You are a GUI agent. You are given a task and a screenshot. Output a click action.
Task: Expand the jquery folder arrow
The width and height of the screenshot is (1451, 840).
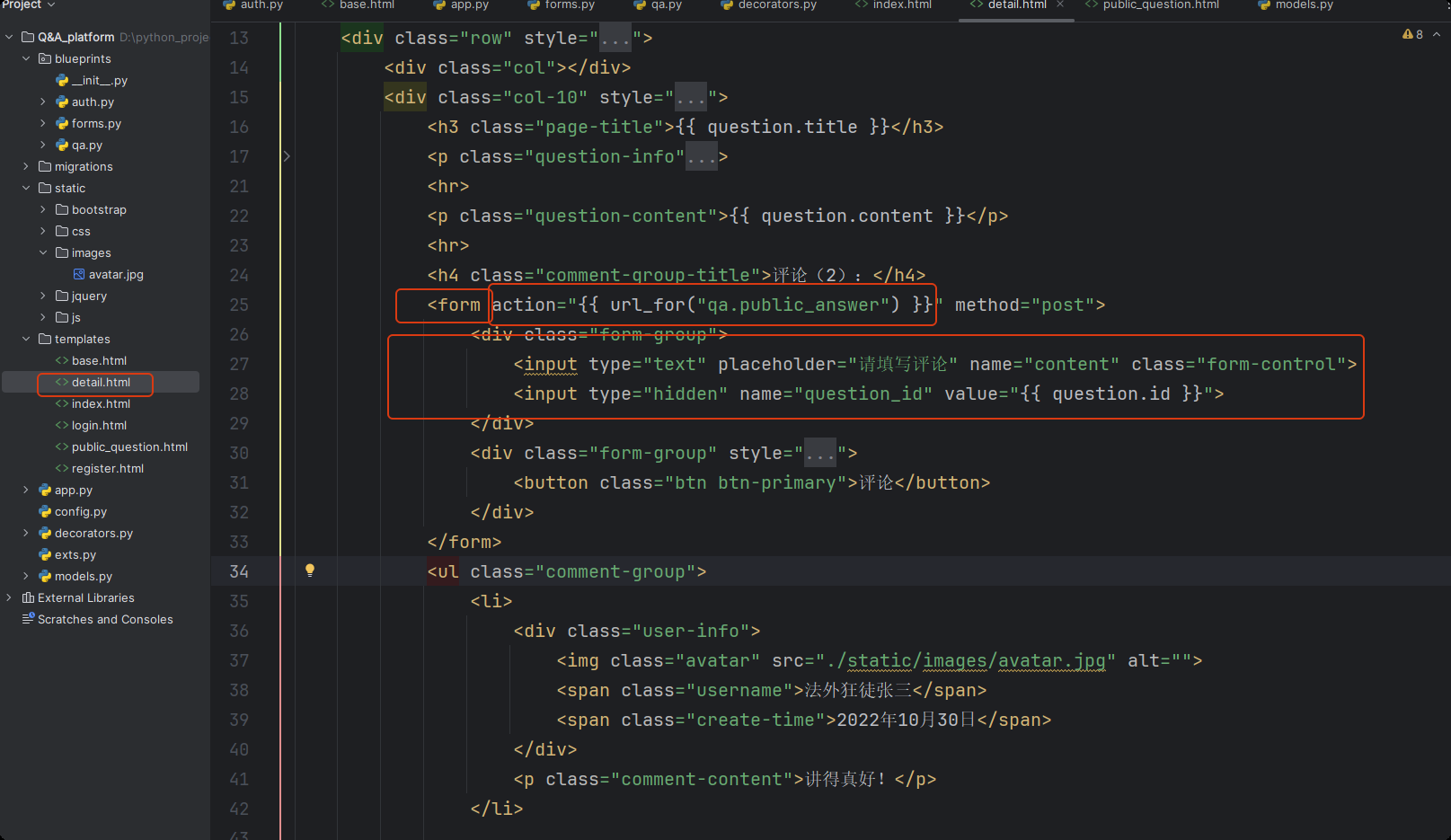point(43,296)
